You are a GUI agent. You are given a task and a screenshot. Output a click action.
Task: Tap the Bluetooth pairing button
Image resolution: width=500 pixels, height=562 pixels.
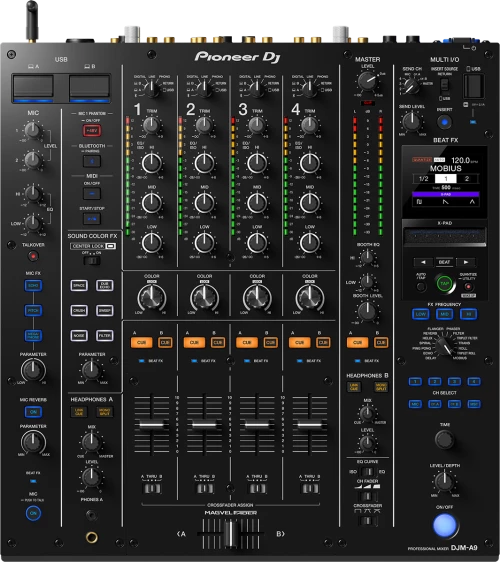coord(92,162)
